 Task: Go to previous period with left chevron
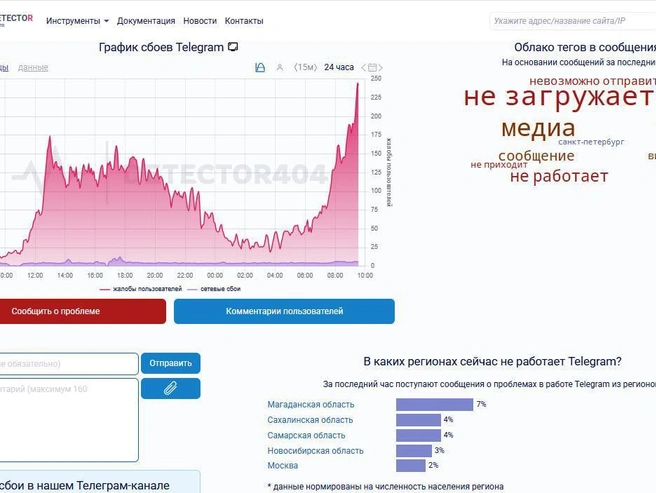pos(364,67)
